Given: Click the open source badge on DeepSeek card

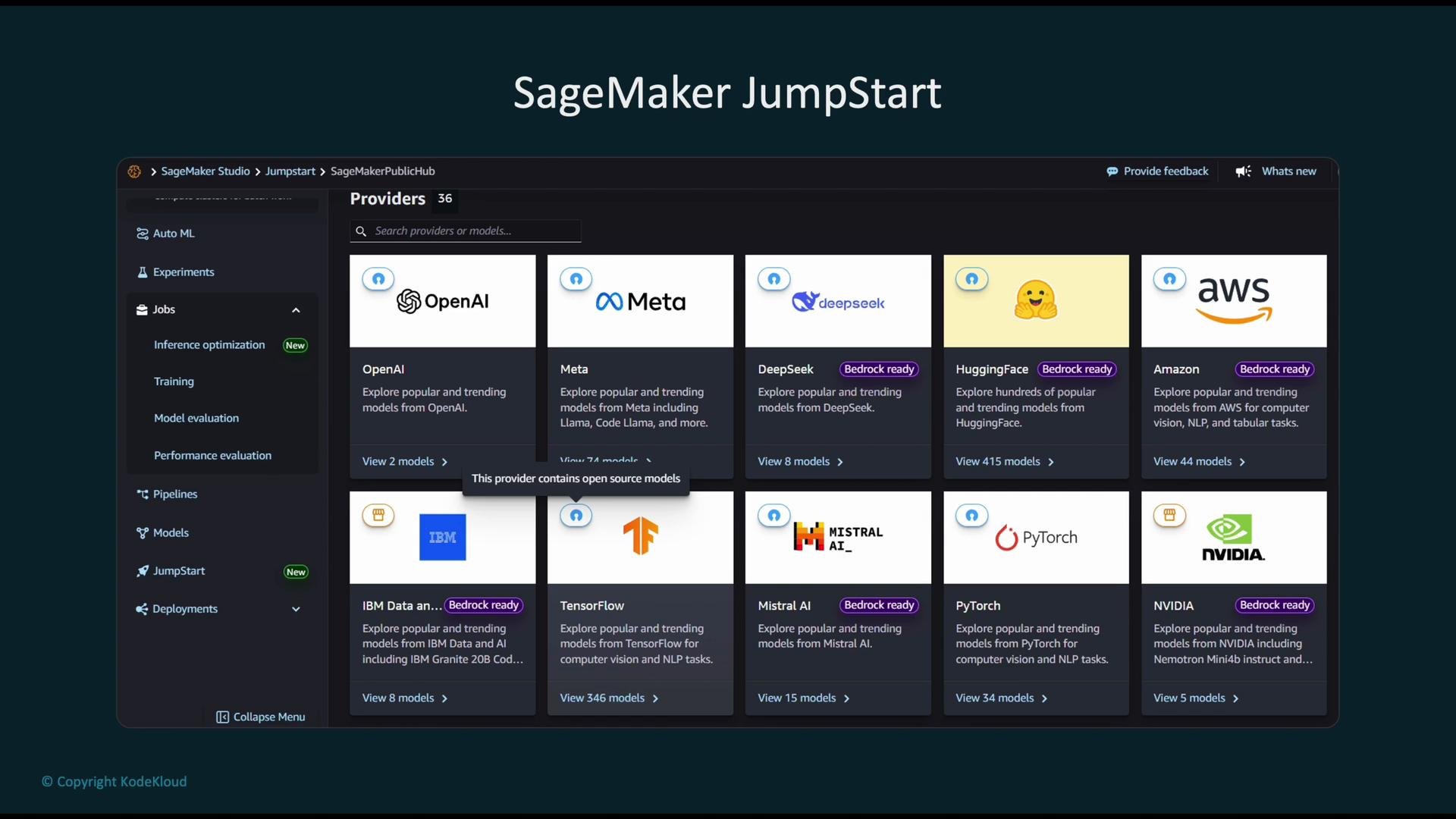Looking at the screenshot, I should [x=774, y=279].
